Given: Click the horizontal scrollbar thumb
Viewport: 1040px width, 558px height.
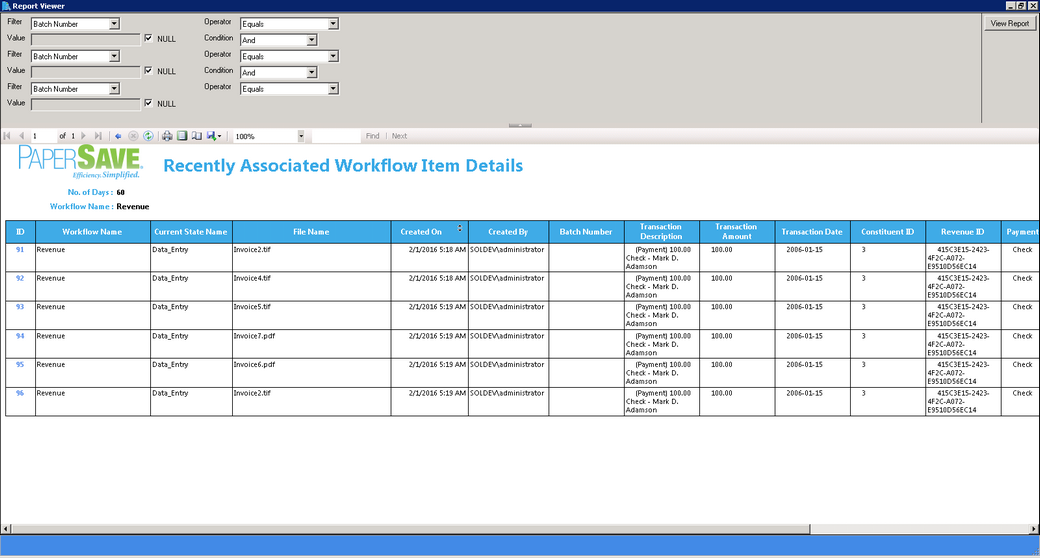Looking at the screenshot, I should point(410,529).
